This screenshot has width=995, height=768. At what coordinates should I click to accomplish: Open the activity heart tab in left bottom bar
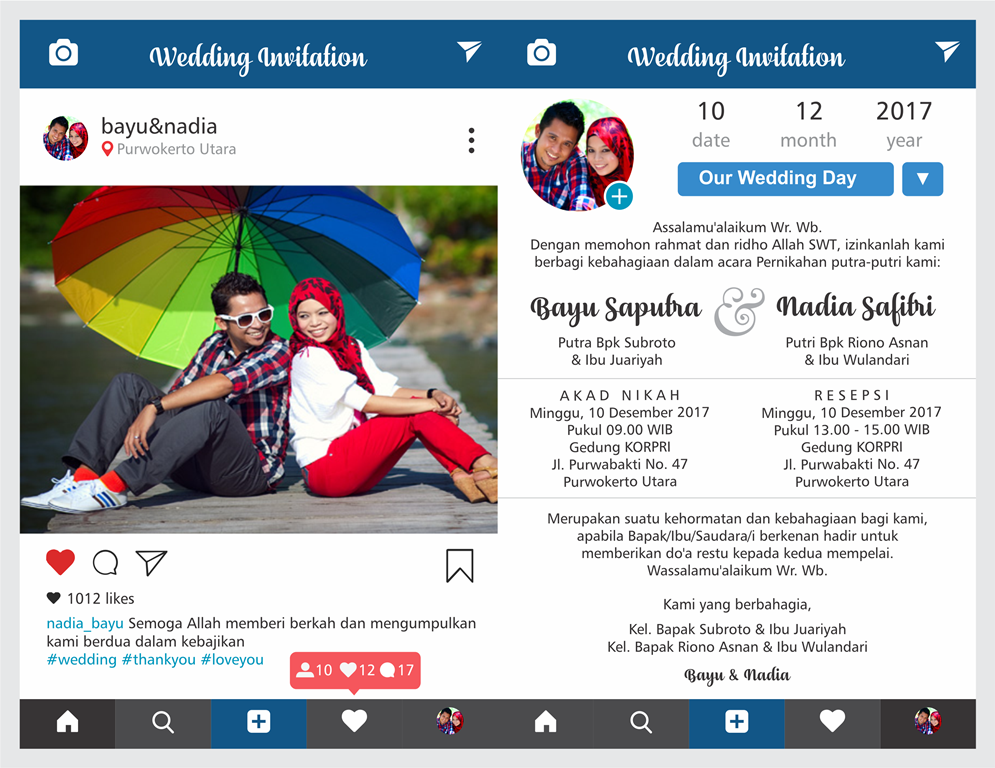click(x=354, y=722)
